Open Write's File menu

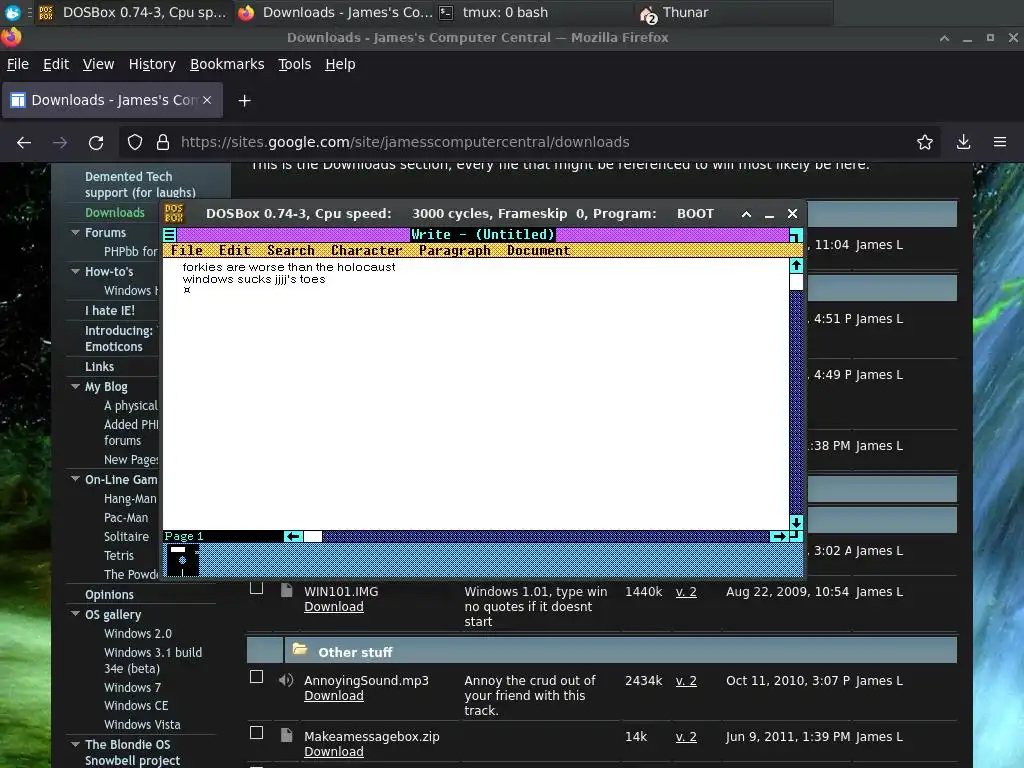187,250
